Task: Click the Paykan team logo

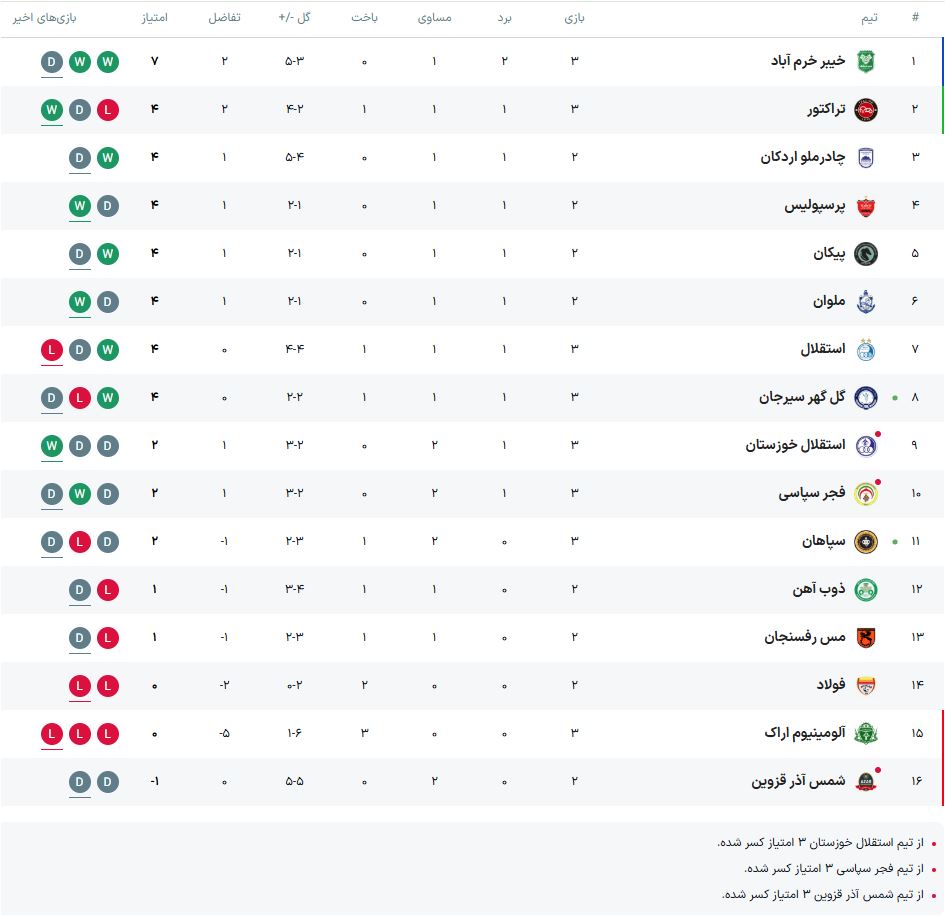Action: pos(866,253)
